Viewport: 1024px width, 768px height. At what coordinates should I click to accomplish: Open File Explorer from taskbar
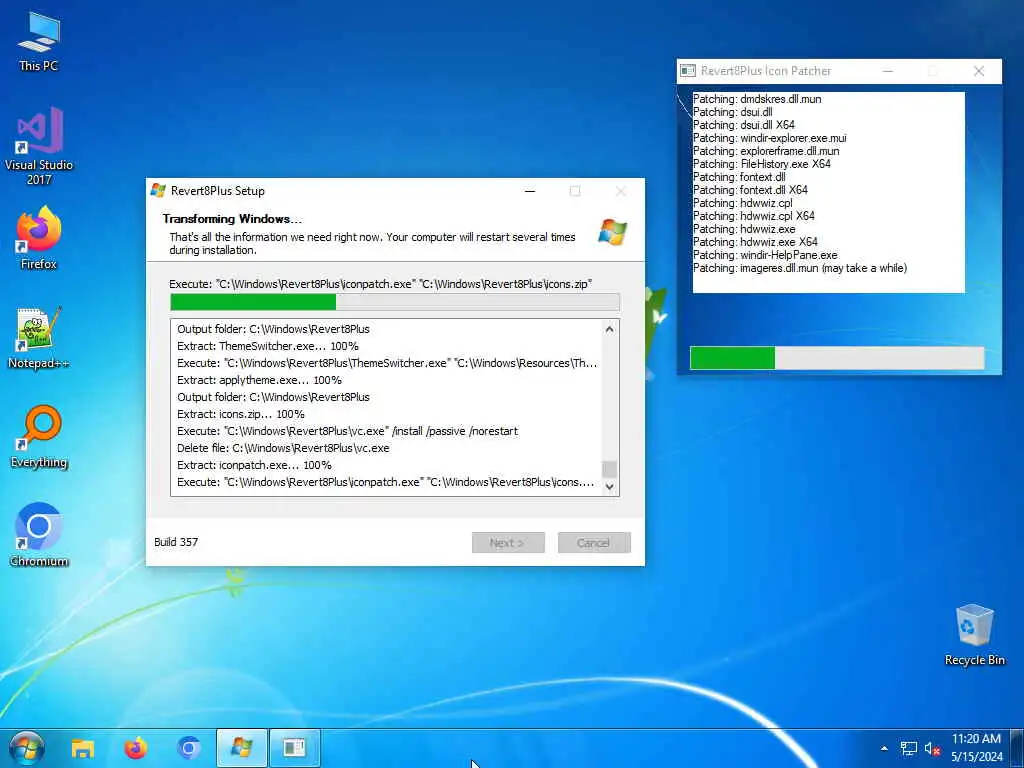(83, 748)
